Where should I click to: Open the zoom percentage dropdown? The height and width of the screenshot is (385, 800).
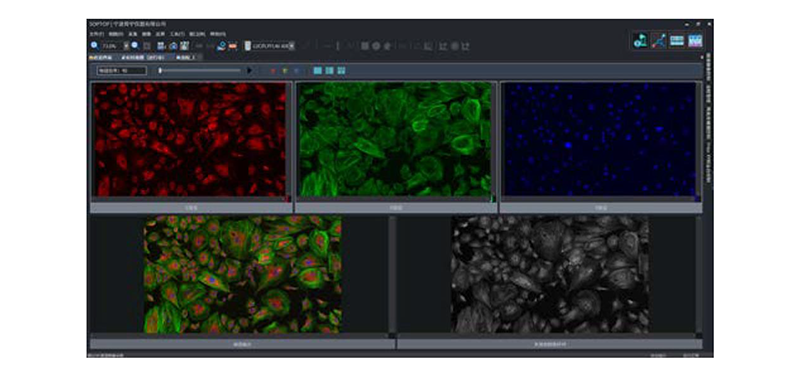[126, 46]
